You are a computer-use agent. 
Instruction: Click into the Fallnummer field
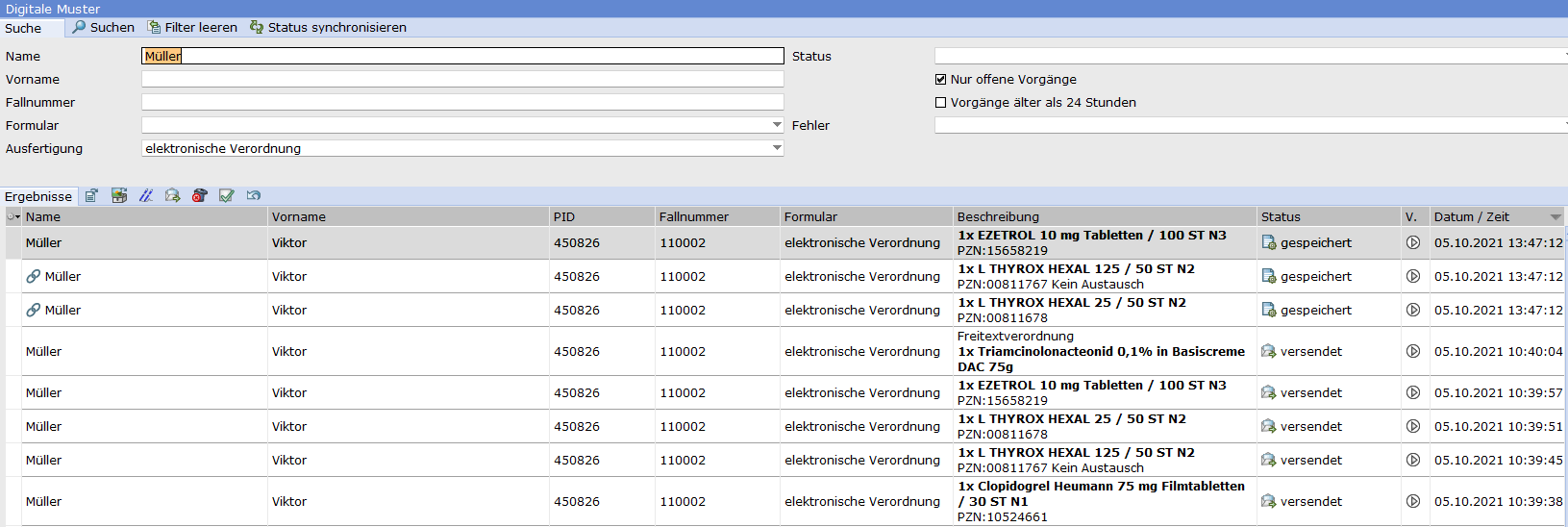tap(462, 102)
